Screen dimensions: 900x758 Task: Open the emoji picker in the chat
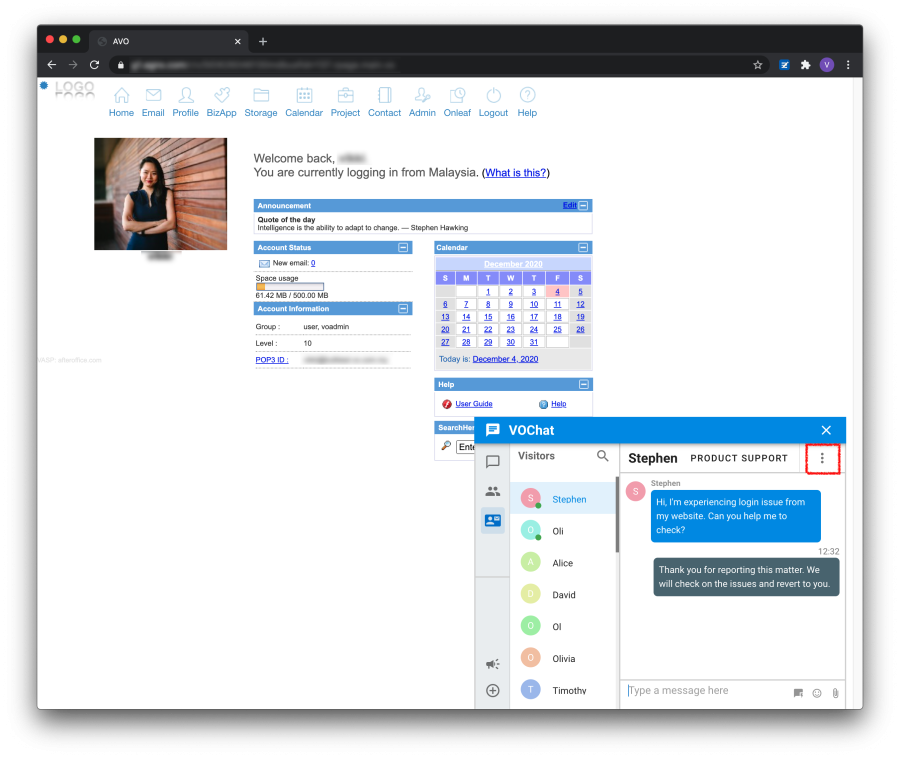pos(816,692)
